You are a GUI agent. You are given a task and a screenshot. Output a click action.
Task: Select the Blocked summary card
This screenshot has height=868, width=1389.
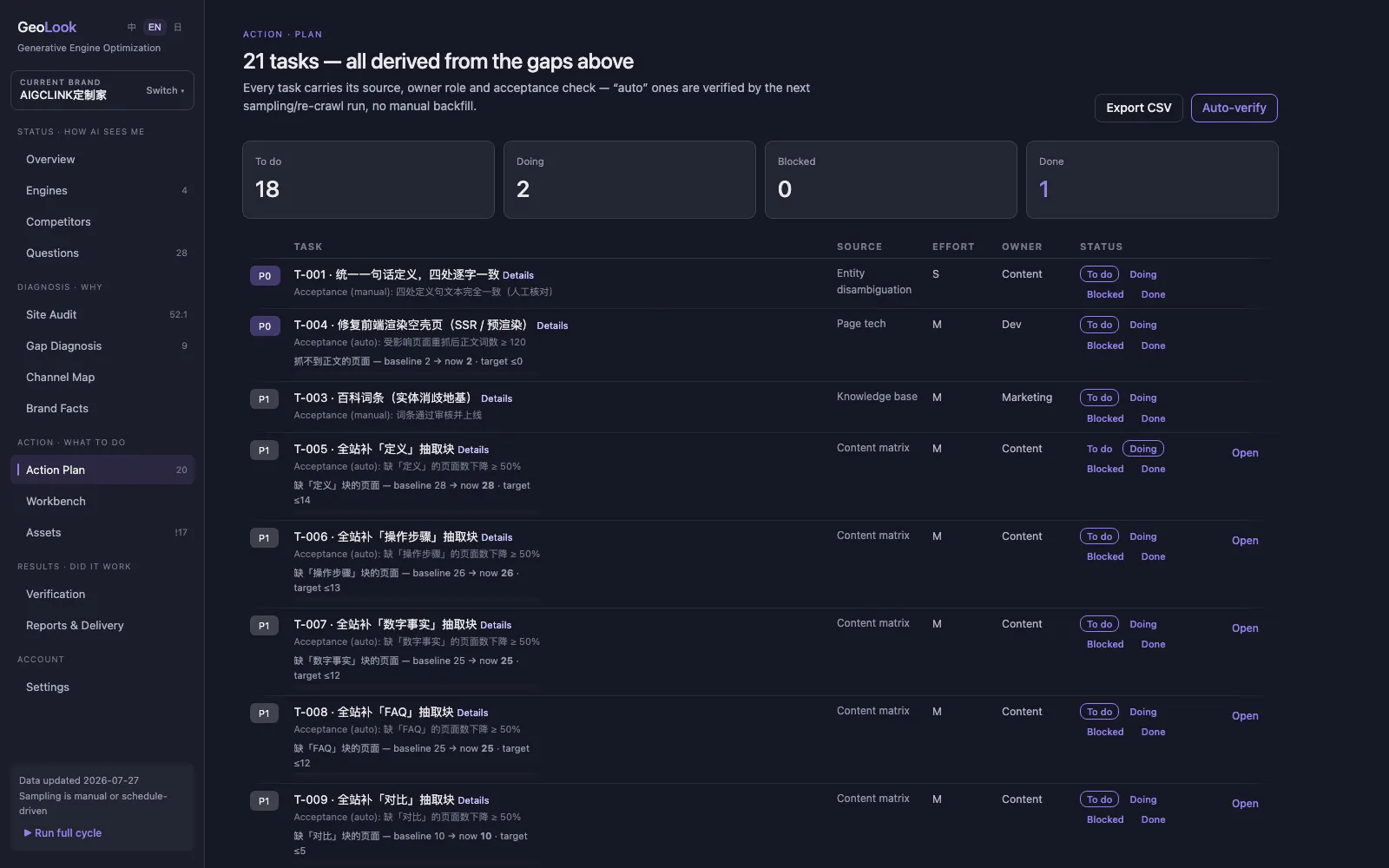891,180
